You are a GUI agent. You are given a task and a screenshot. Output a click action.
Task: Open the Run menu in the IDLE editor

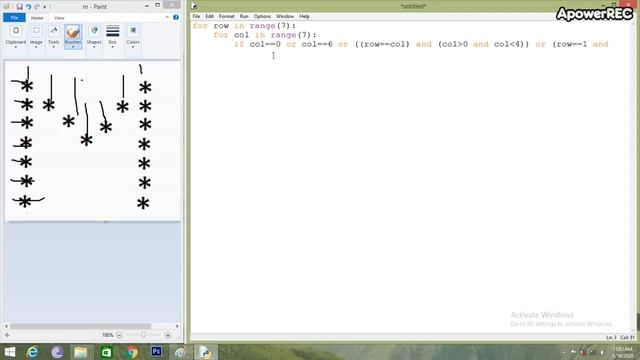tap(244, 16)
